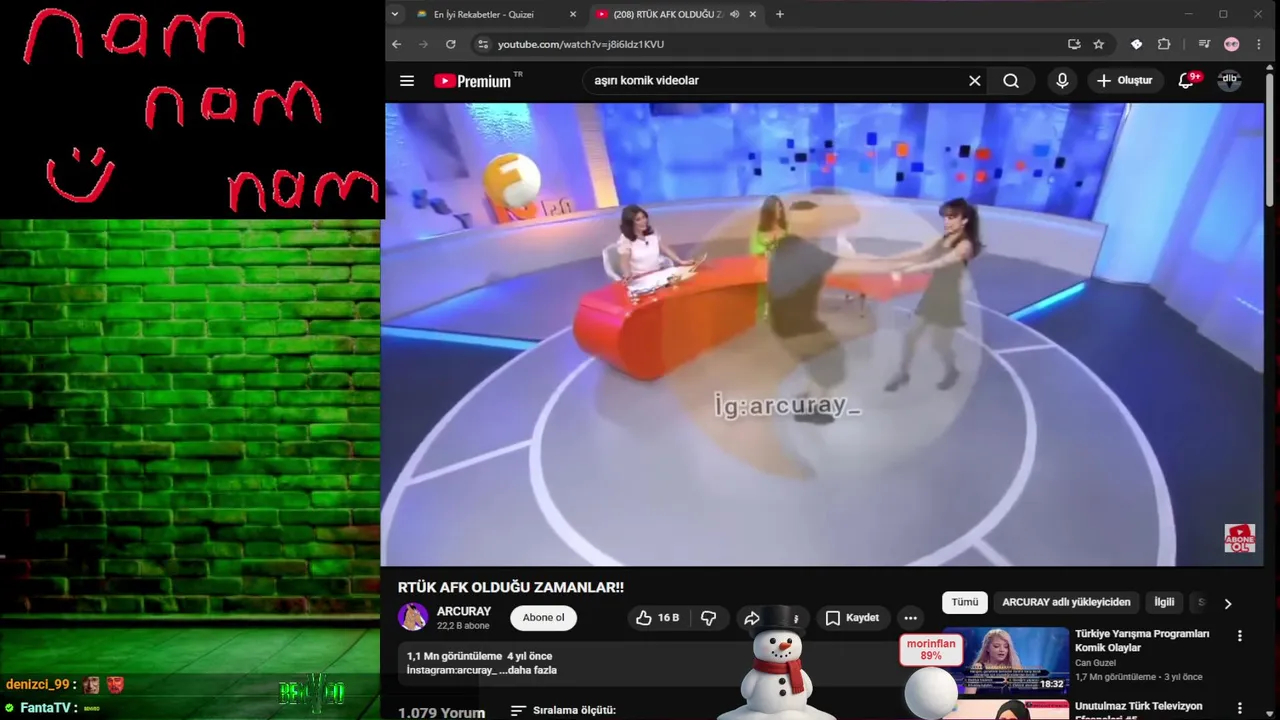1280x720 pixels.
Task: Click the 1.079 Yorum comments heading
Action: pyautogui.click(x=442, y=712)
